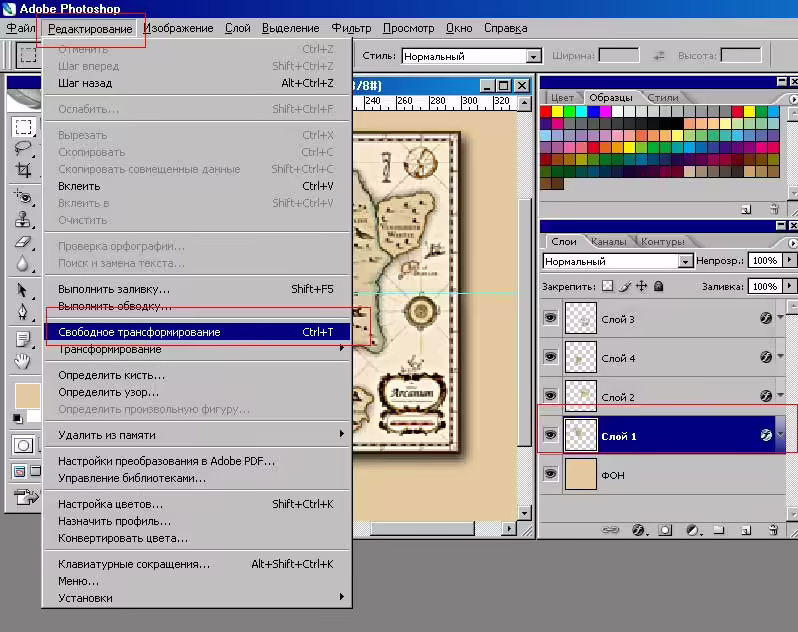Image resolution: width=798 pixels, height=632 pixels.
Task: Toggle lock transparent pixels checkbox
Action: pyautogui.click(x=607, y=286)
